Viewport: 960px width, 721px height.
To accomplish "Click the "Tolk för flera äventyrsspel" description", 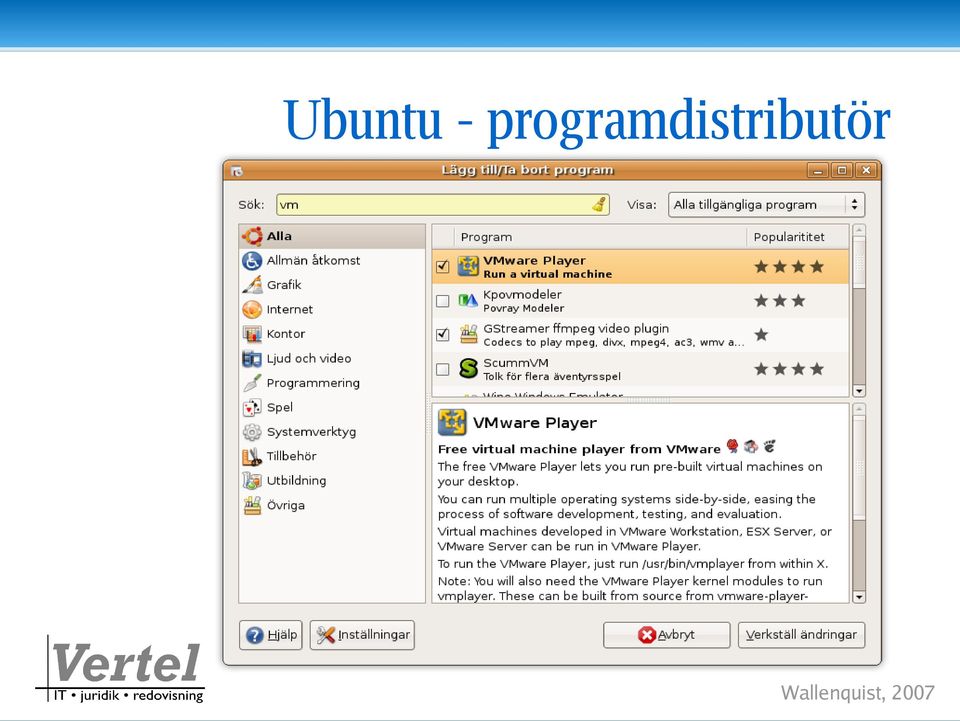I will (552, 376).
